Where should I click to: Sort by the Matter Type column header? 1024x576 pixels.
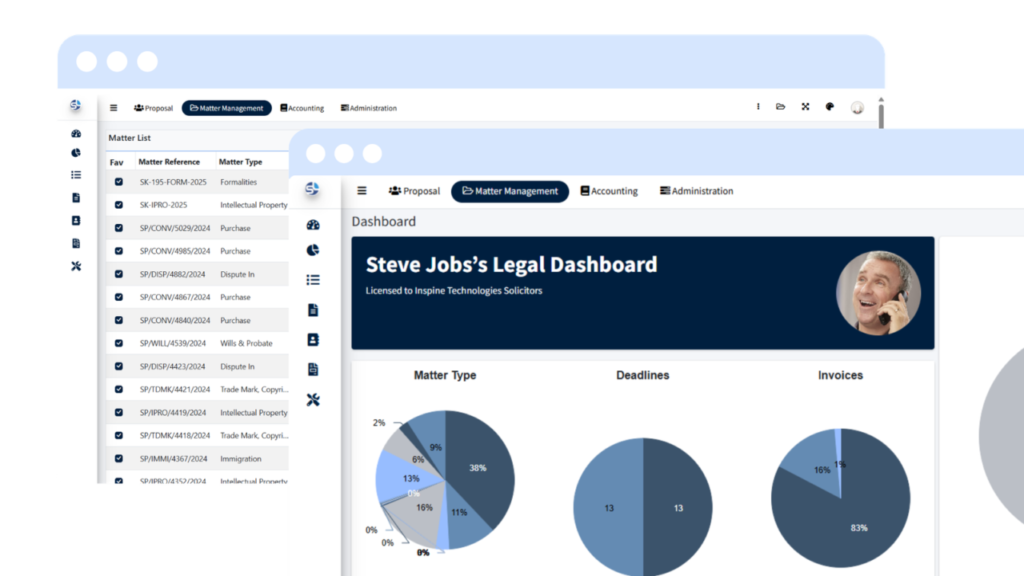click(x=240, y=161)
